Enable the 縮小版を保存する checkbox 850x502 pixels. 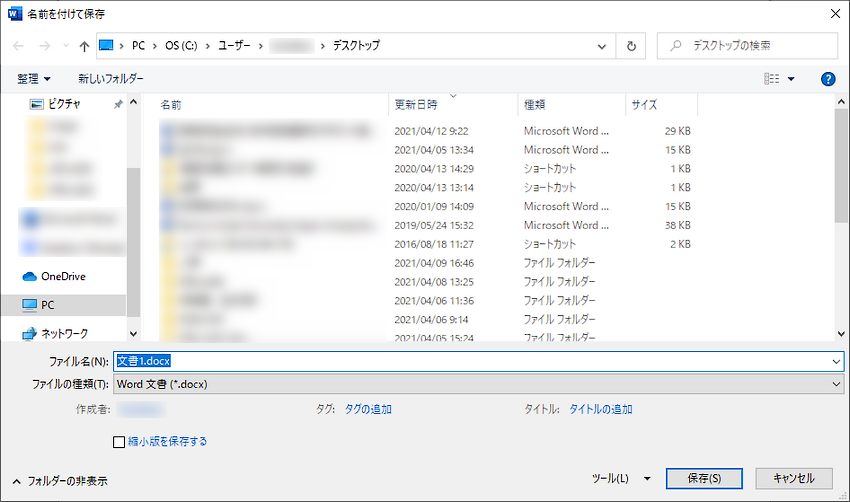(119, 441)
